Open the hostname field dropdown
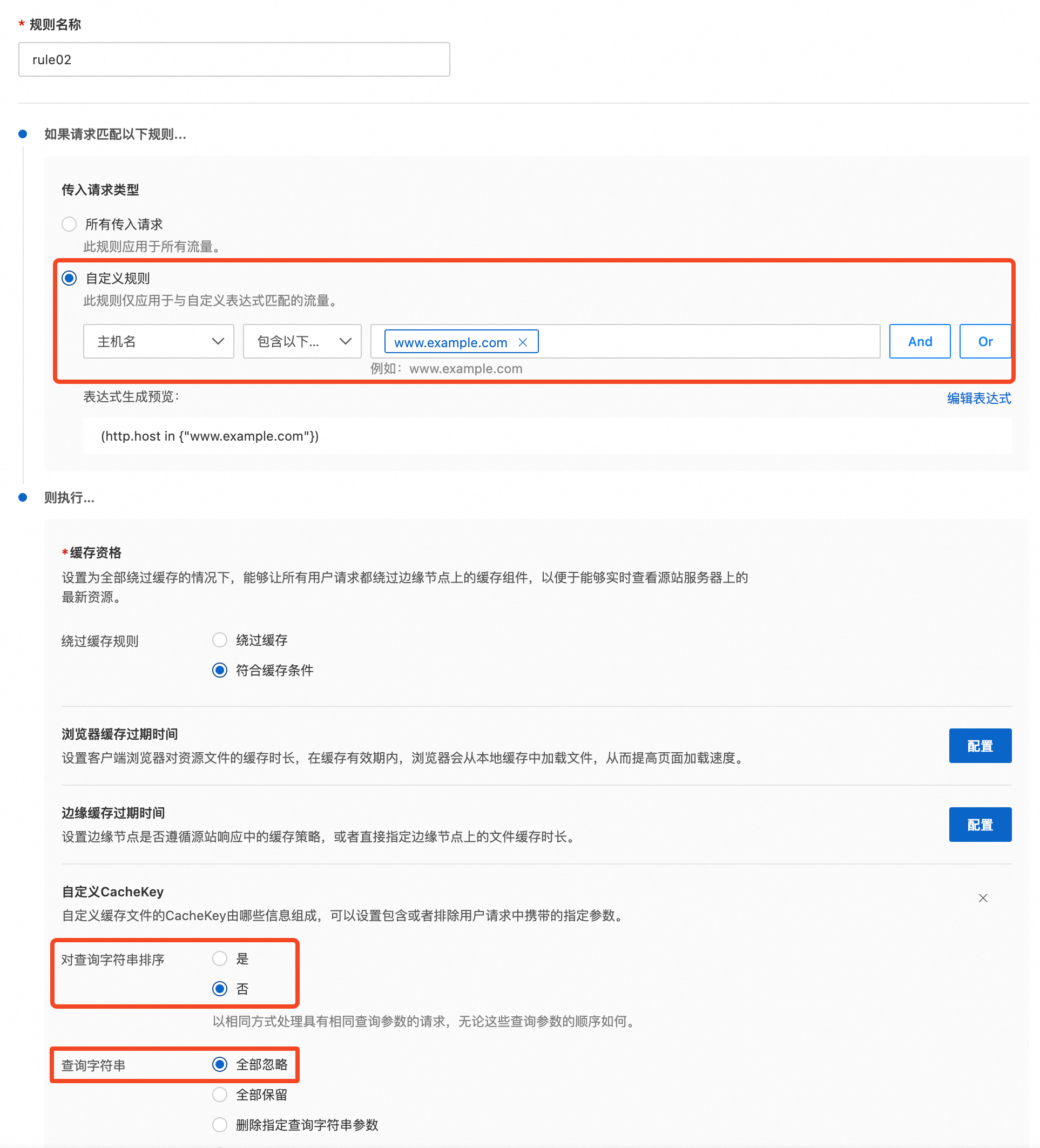Image resolution: width=1040 pixels, height=1148 pixels. coord(158,342)
